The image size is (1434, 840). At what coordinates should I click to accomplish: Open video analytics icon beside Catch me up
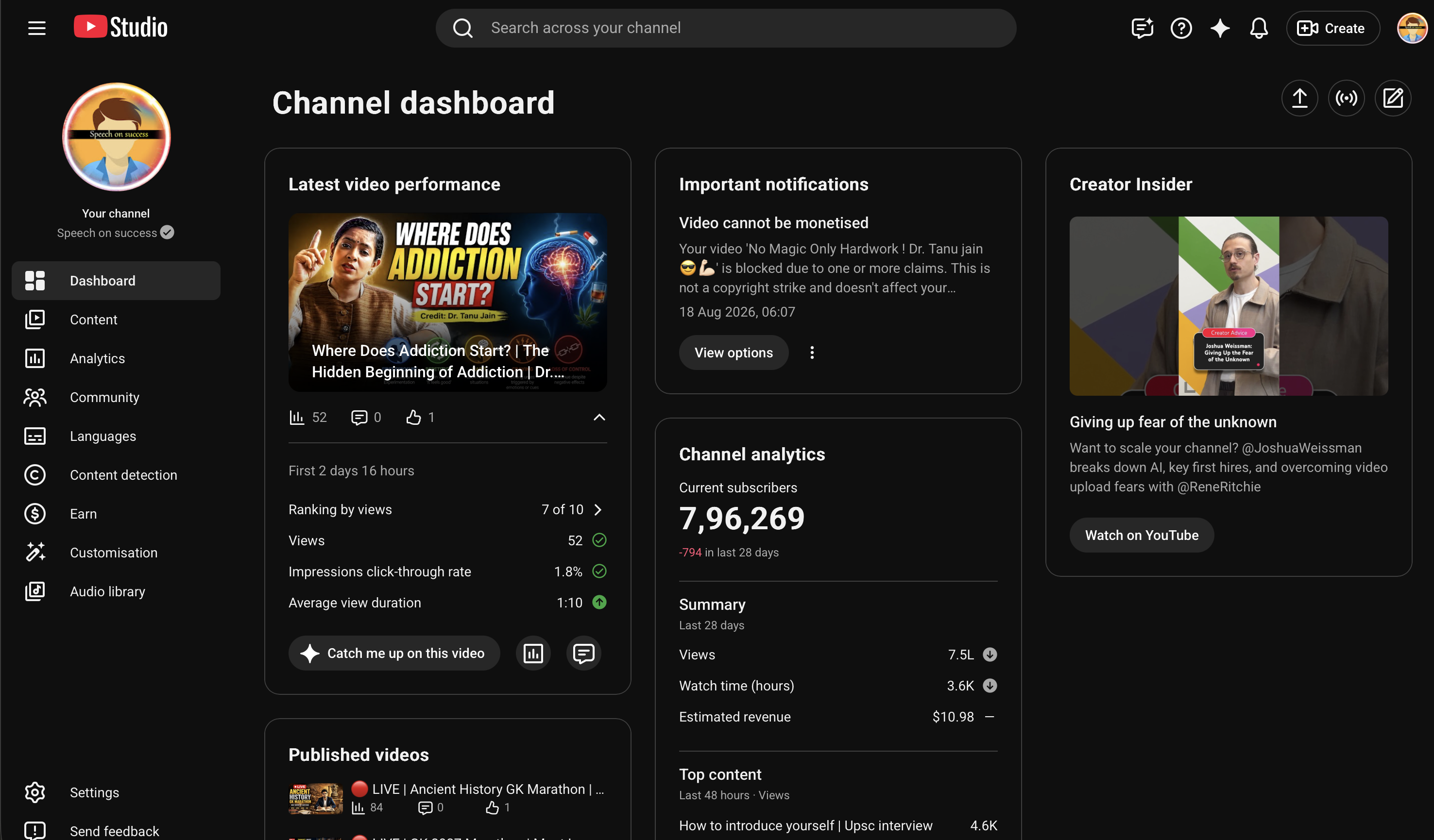[533, 654]
